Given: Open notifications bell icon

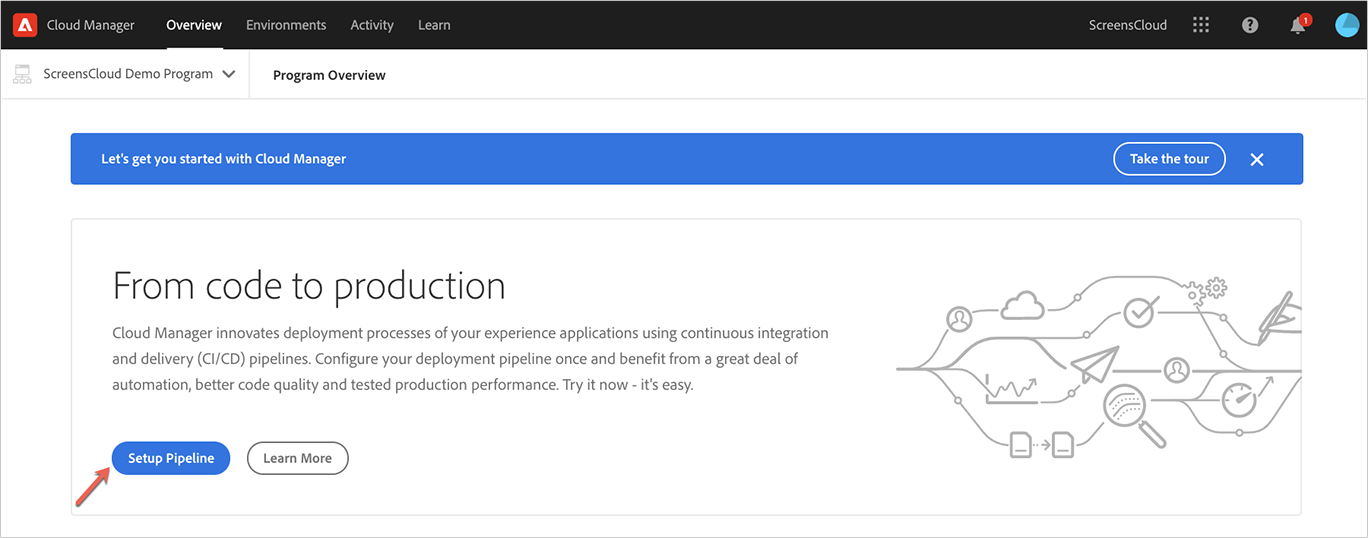Looking at the screenshot, I should tap(1298, 25).
